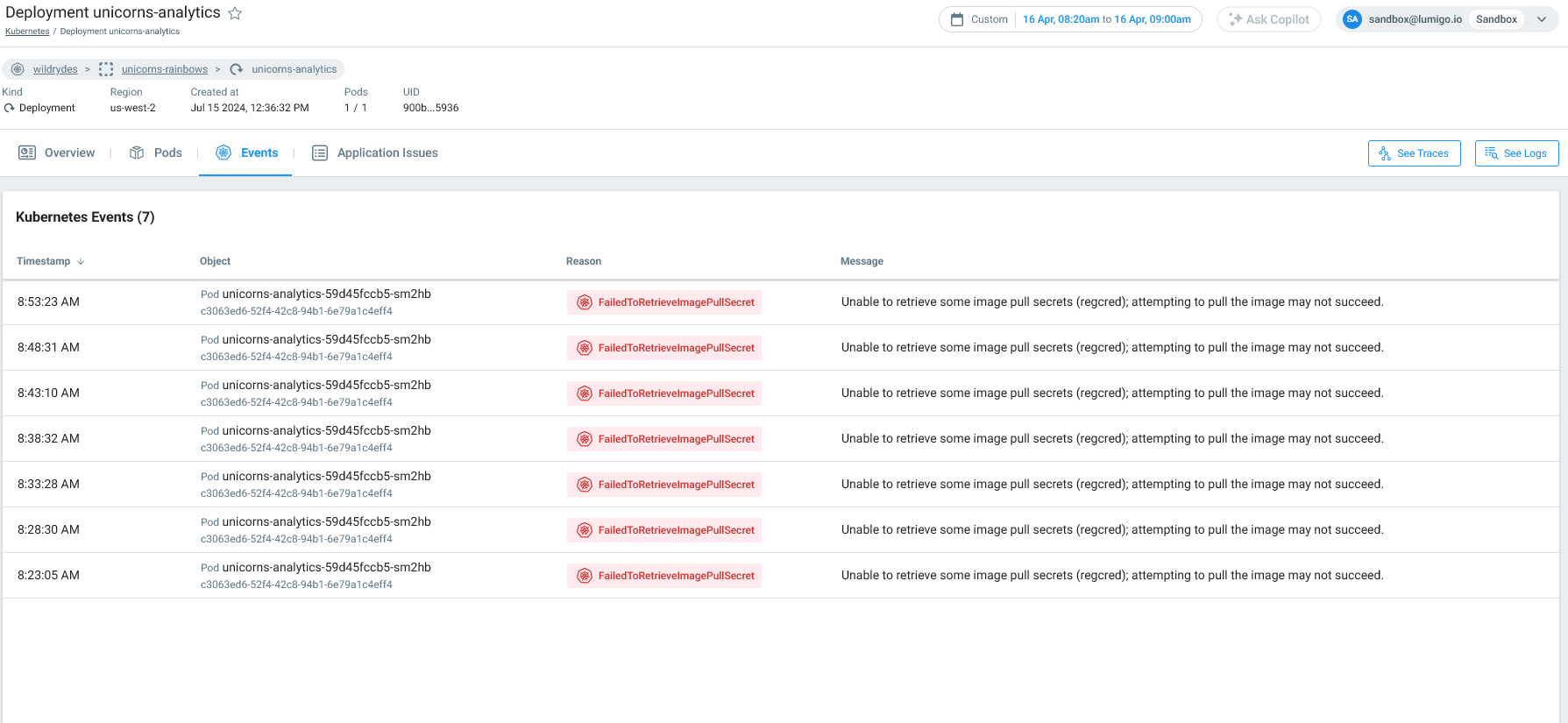Open the Application Issues tab
The height and width of the screenshot is (723, 1568).
pyautogui.click(x=375, y=152)
